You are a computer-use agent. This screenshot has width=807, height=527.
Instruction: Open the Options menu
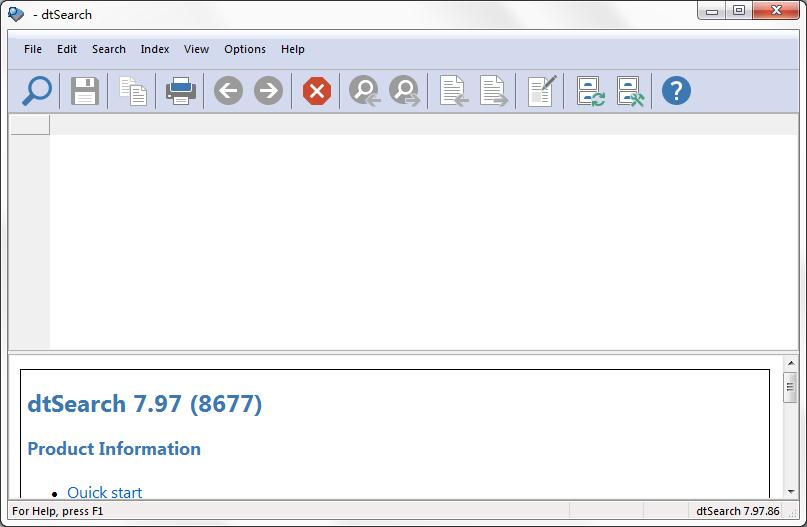(245, 49)
